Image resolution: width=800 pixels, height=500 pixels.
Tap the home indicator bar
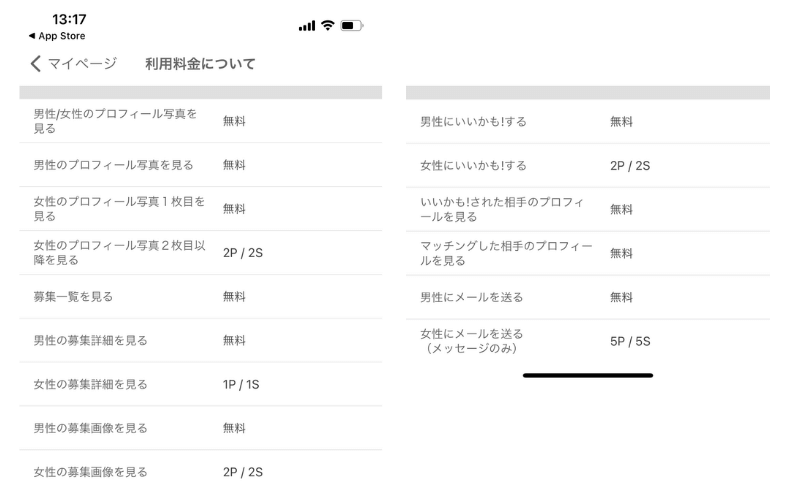click(588, 376)
